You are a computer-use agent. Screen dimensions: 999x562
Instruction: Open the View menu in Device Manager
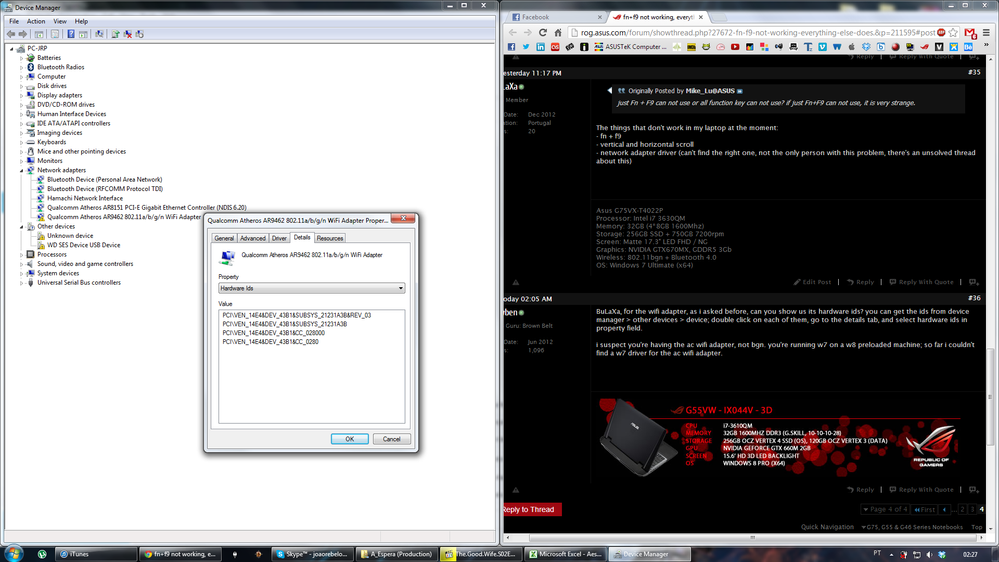60,21
